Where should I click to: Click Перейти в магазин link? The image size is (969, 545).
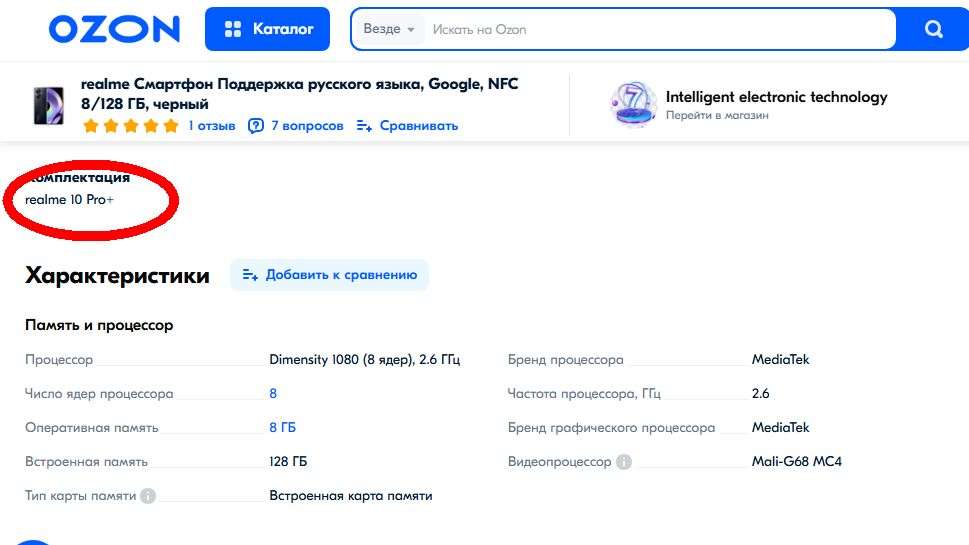pyautogui.click(x=717, y=116)
